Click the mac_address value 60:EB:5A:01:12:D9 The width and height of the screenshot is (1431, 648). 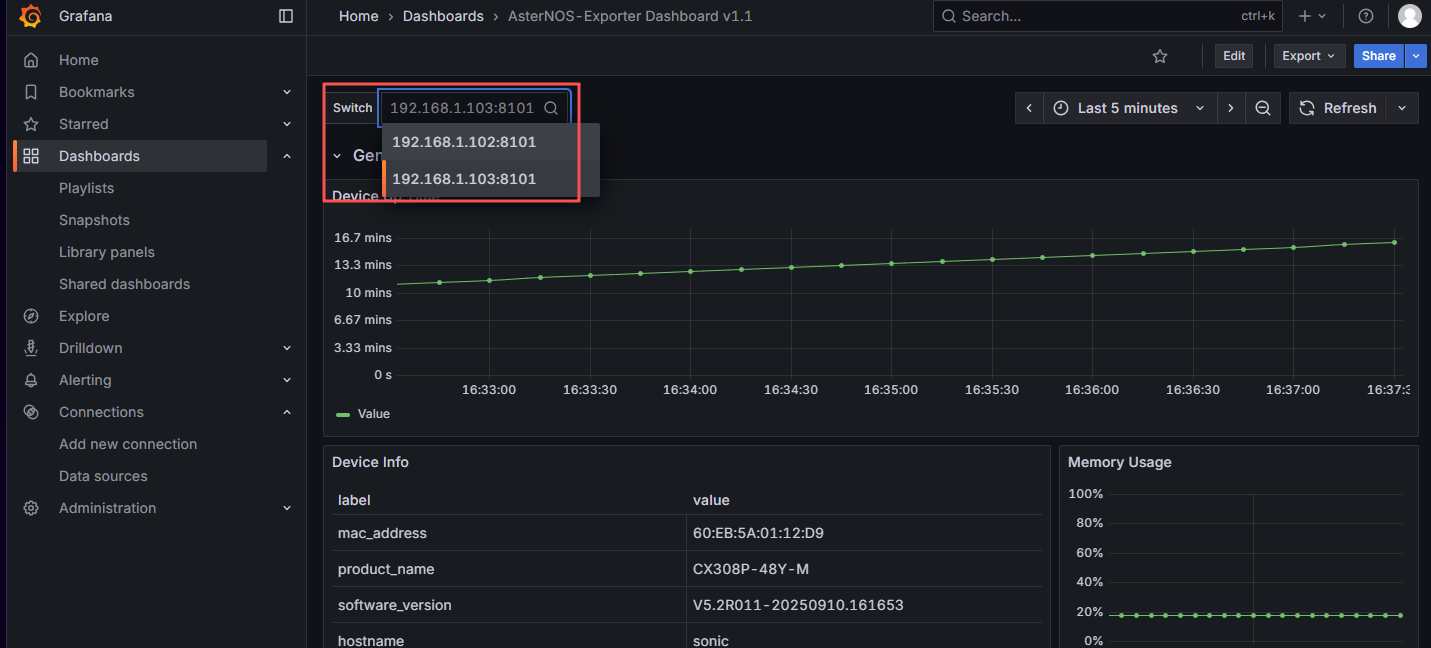click(758, 533)
